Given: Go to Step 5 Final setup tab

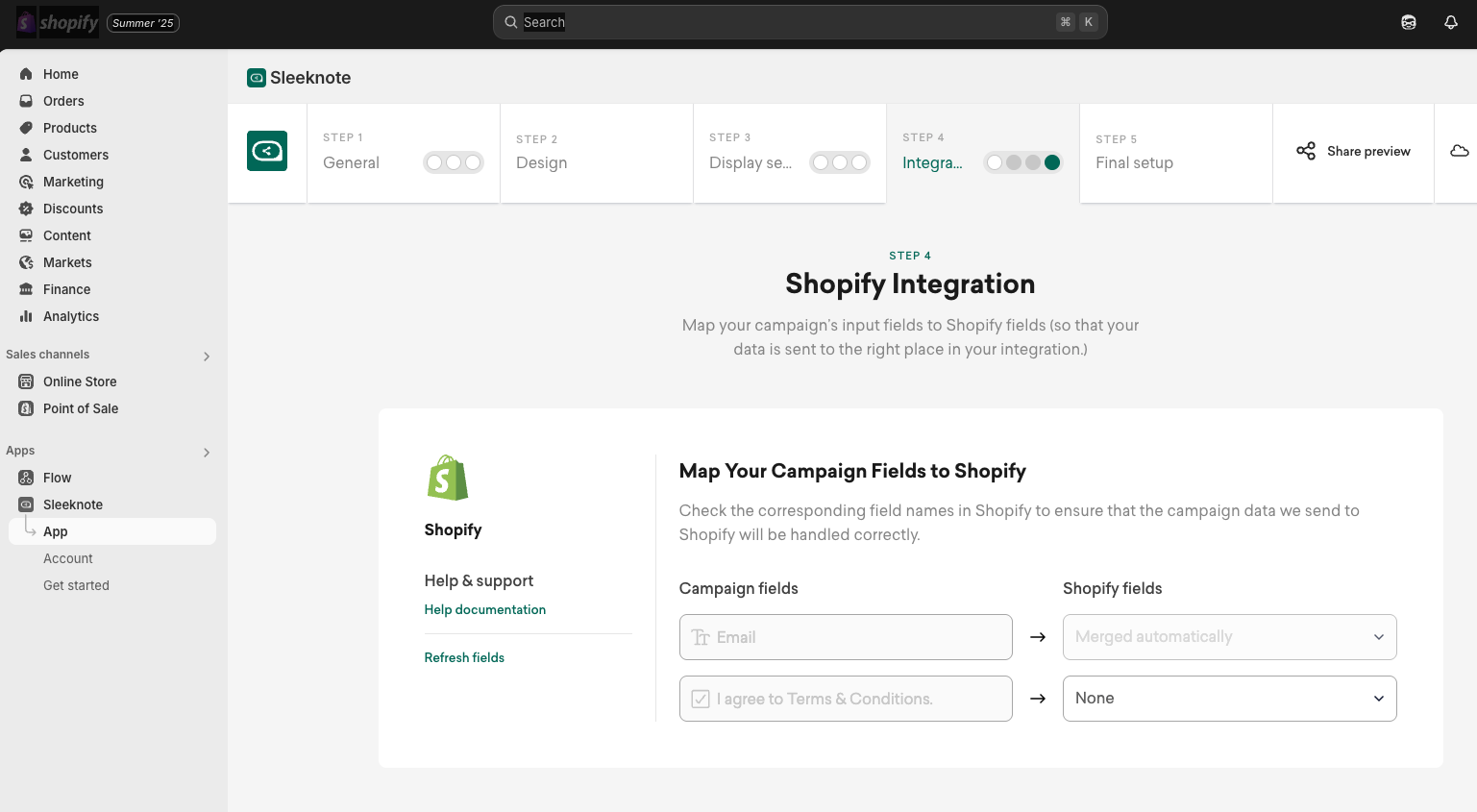Looking at the screenshot, I should click(x=1176, y=153).
